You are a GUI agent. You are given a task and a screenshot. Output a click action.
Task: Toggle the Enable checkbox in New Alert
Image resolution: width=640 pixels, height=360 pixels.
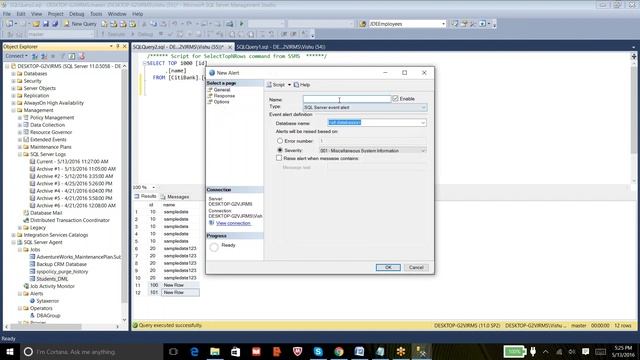point(395,99)
